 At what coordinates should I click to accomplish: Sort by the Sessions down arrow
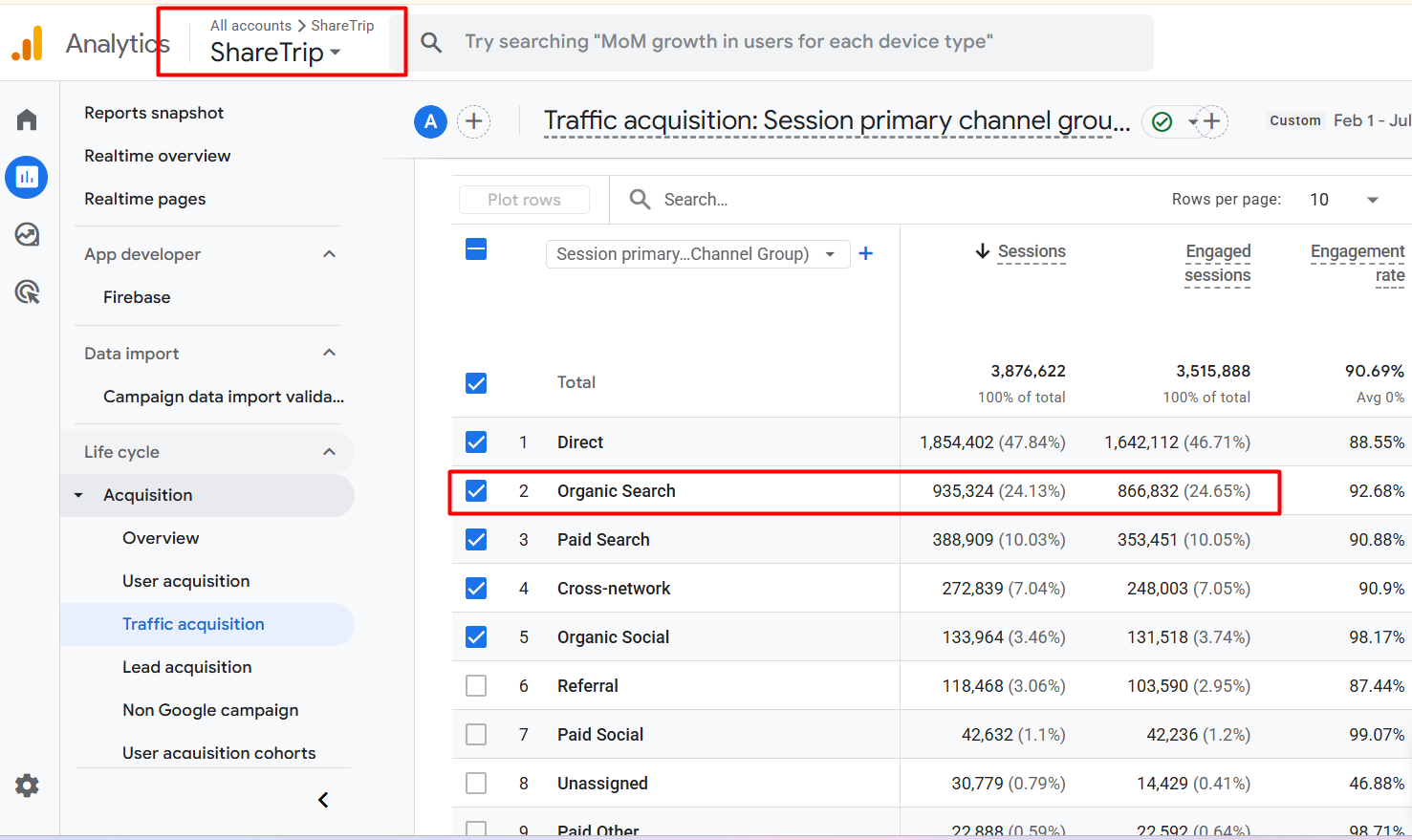coord(982,251)
